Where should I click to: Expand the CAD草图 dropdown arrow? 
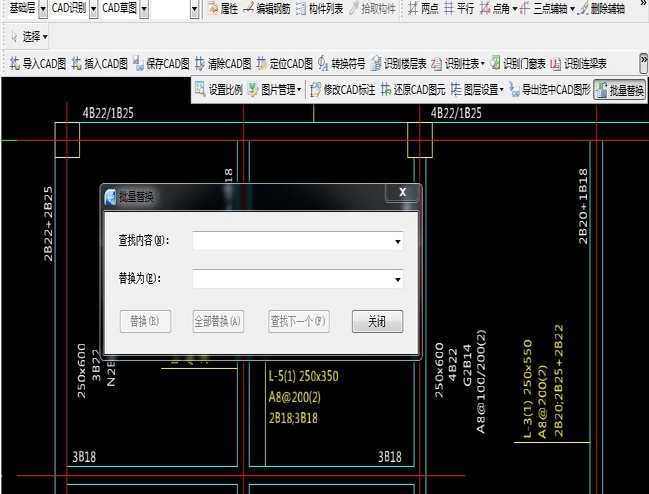point(144,9)
